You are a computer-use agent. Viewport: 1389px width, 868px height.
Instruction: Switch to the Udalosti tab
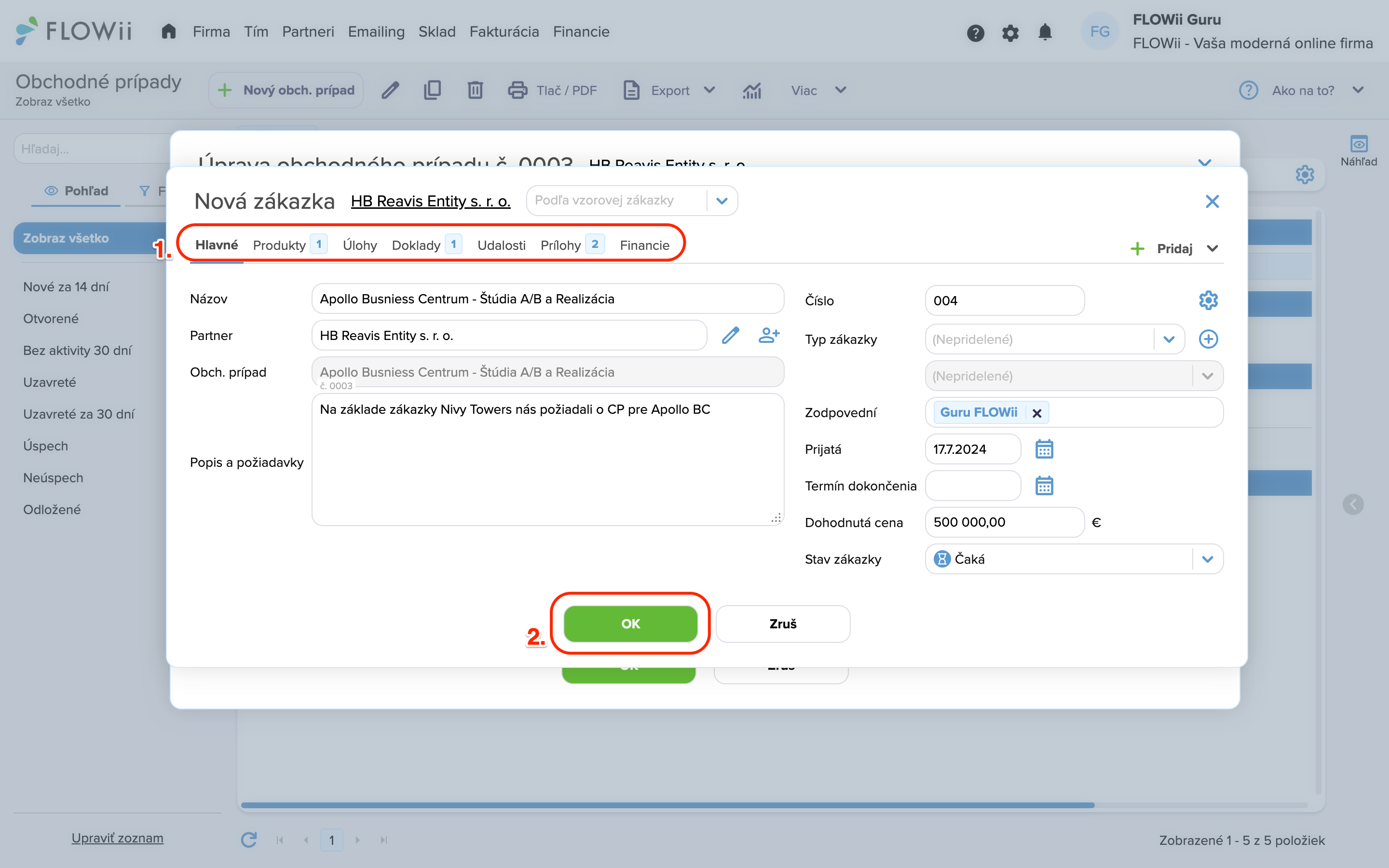tap(501, 245)
